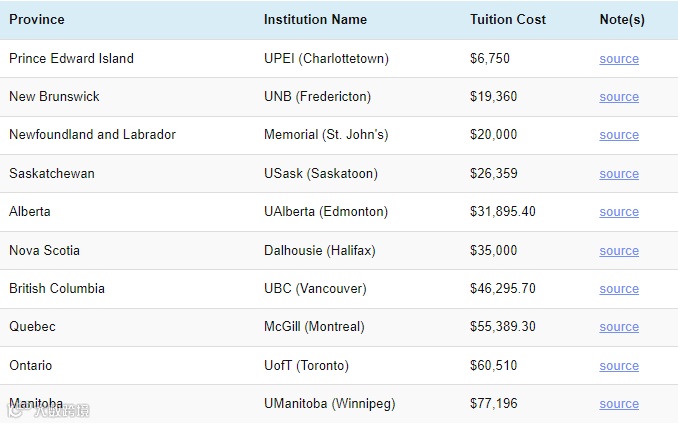Click the Saskatchewan row source link
Screen dimensions: 678x424
click(619, 174)
